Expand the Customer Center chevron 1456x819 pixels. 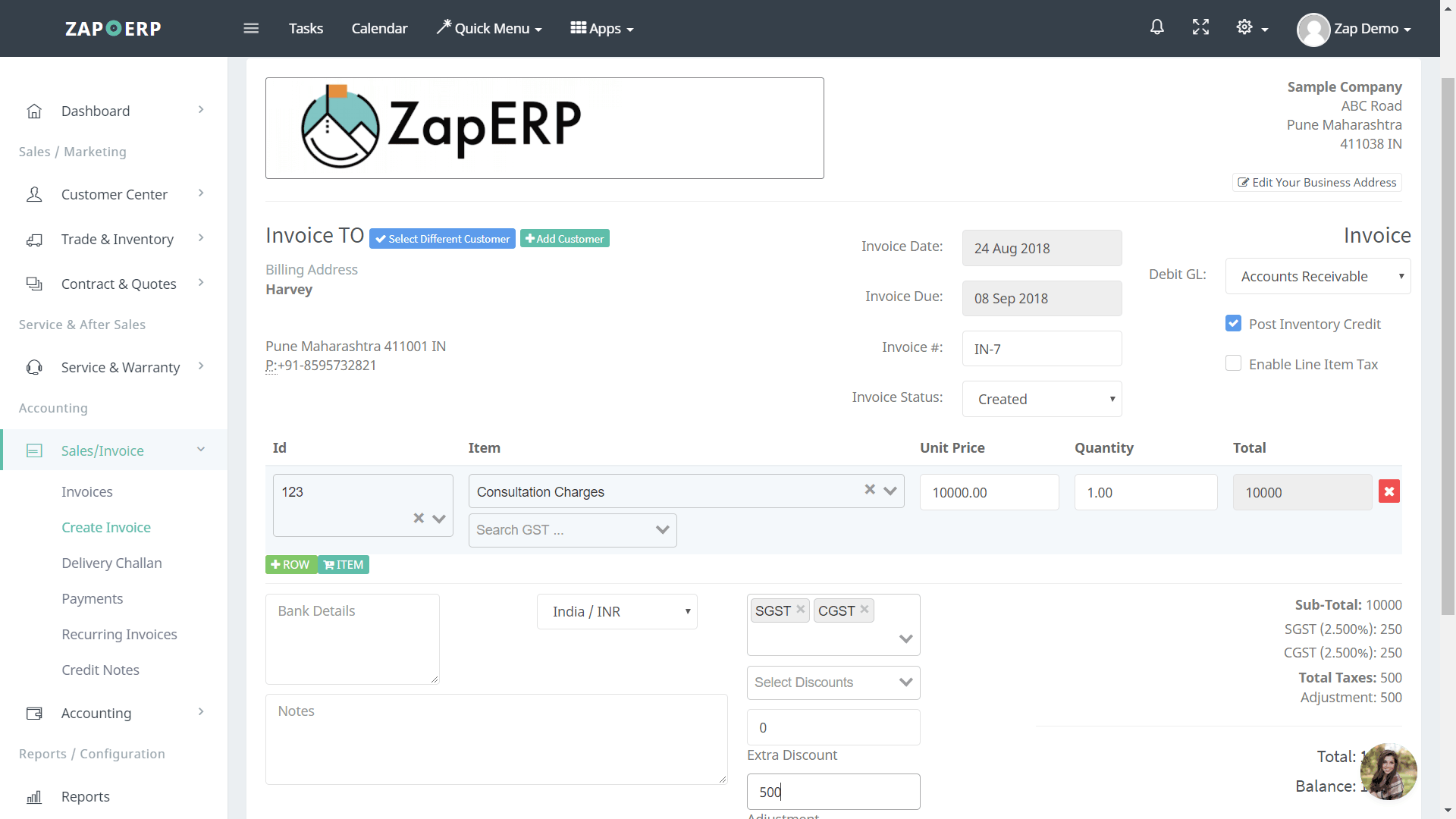(x=201, y=193)
